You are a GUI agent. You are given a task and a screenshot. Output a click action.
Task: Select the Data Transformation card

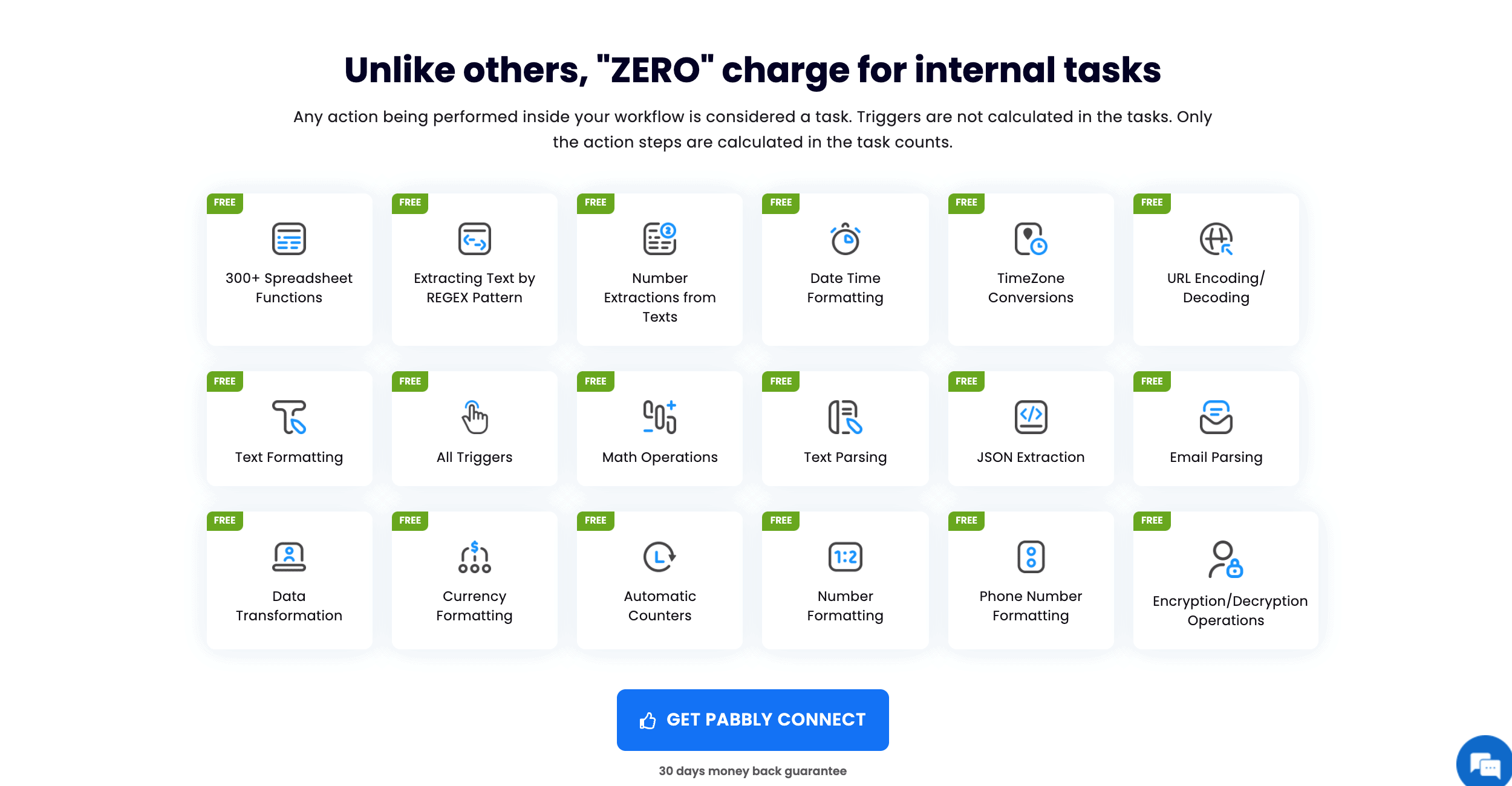click(289, 580)
